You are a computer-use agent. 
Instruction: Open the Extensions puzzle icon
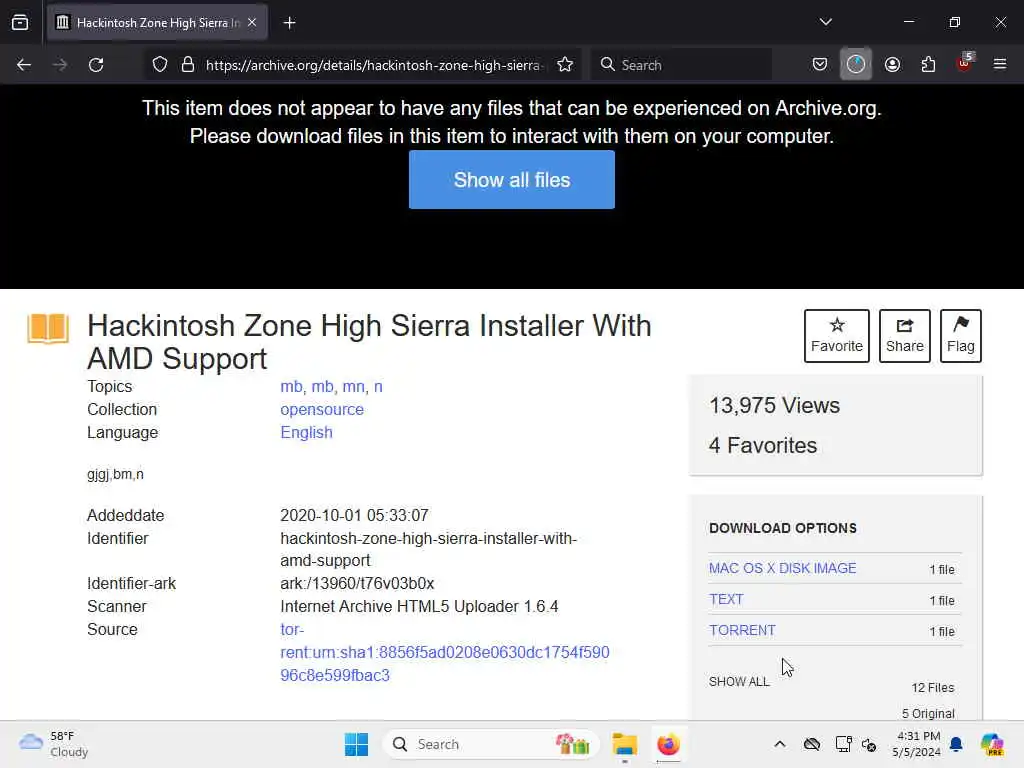pos(928,65)
